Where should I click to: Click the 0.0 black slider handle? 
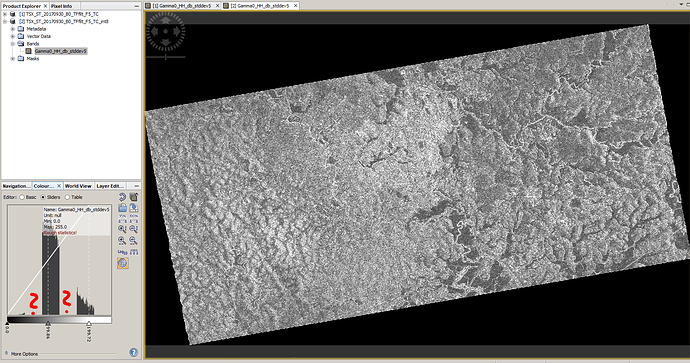(x=7, y=324)
